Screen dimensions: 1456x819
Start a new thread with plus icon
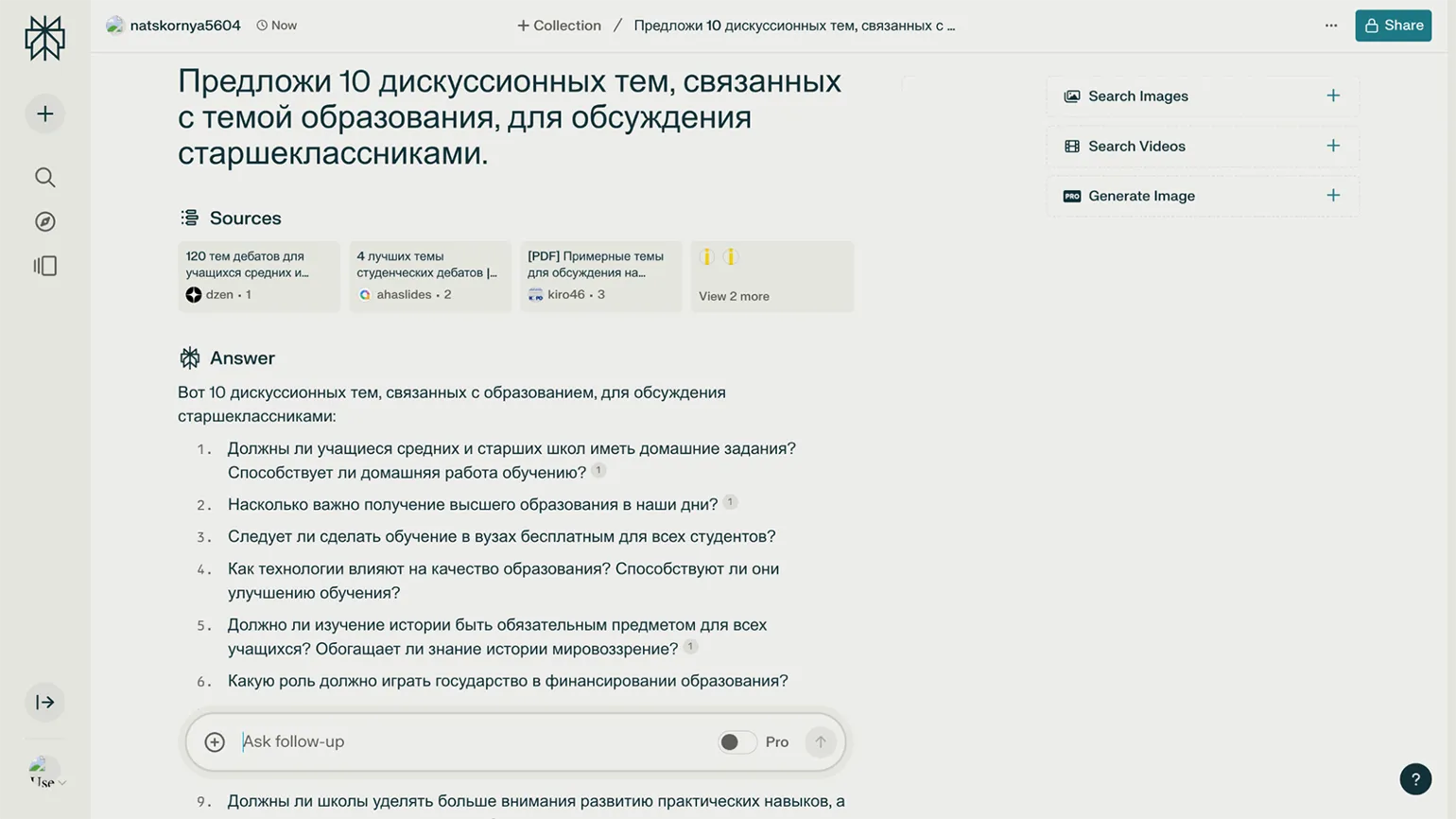click(44, 114)
